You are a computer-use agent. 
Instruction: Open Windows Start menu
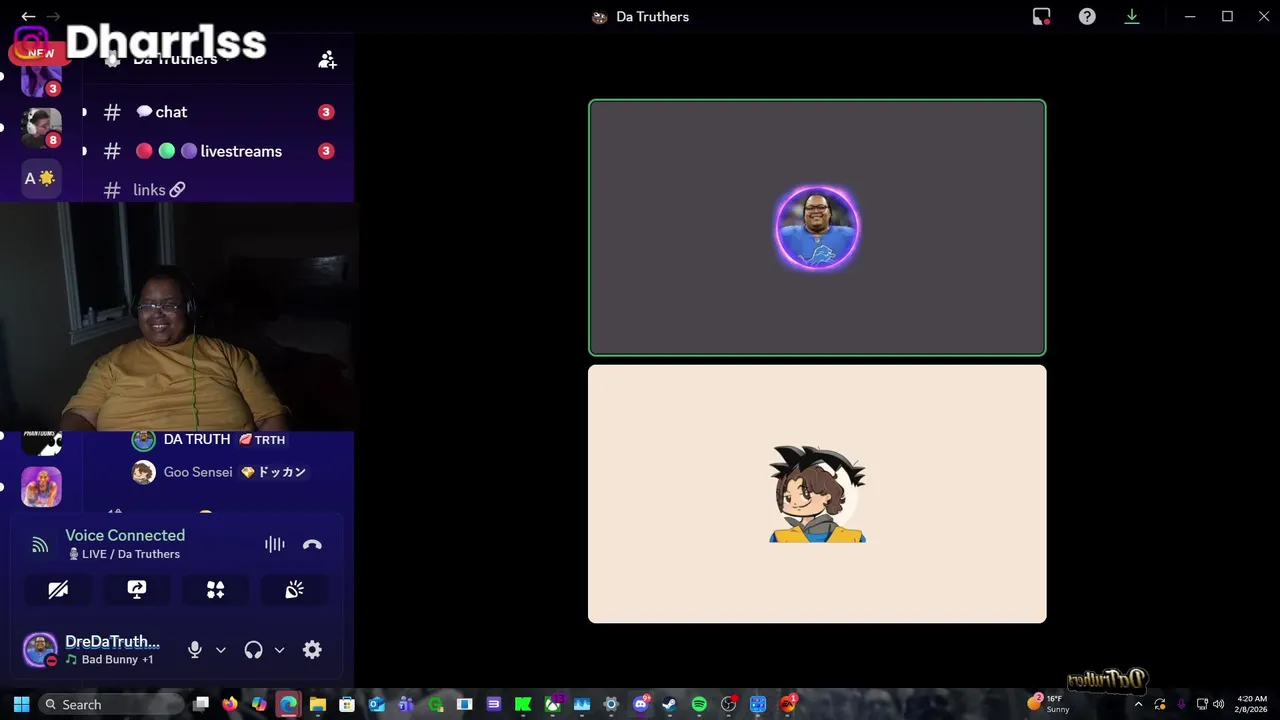[x=21, y=704]
